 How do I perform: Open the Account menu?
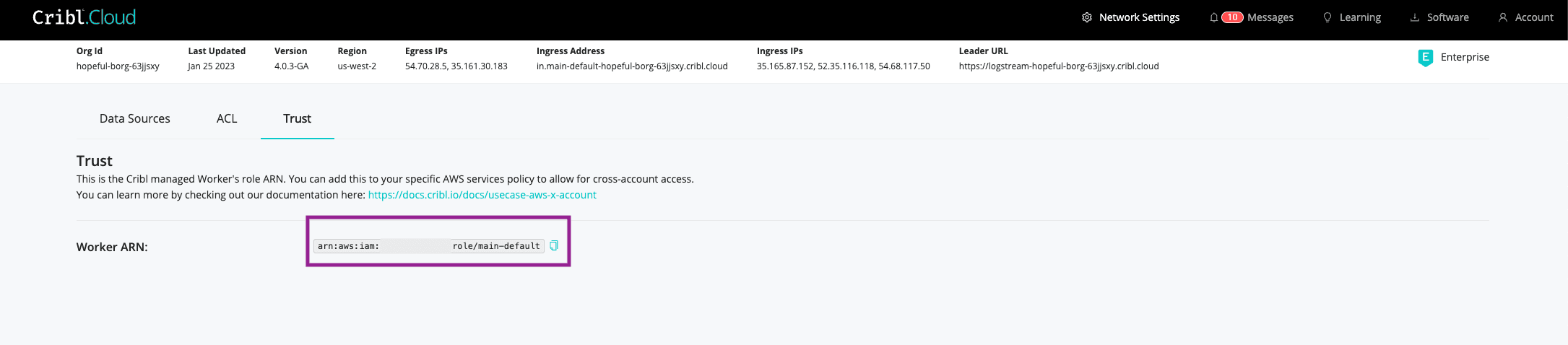[x=1533, y=17]
